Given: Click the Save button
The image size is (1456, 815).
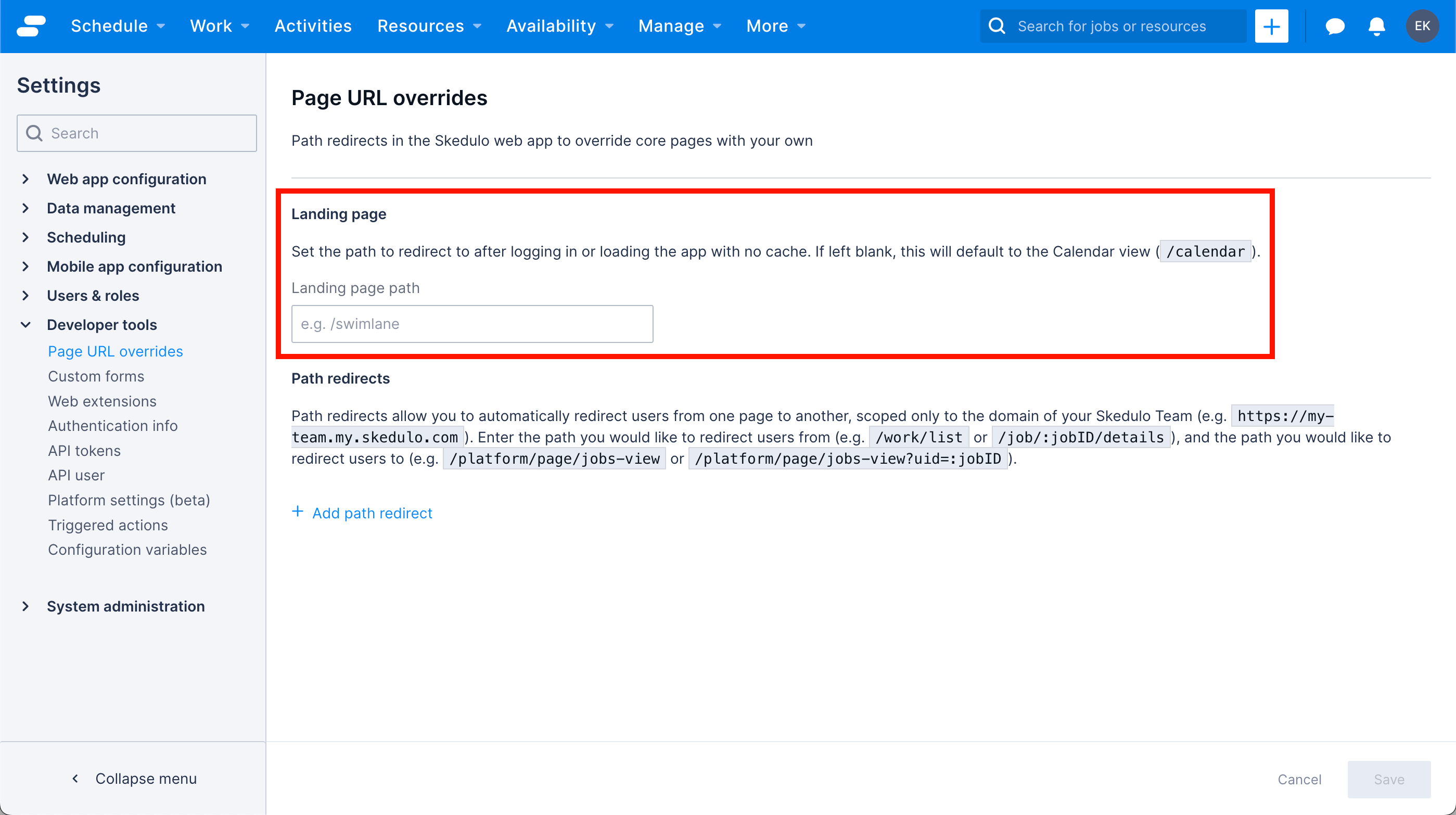Looking at the screenshot, I should coord(1389,779).
